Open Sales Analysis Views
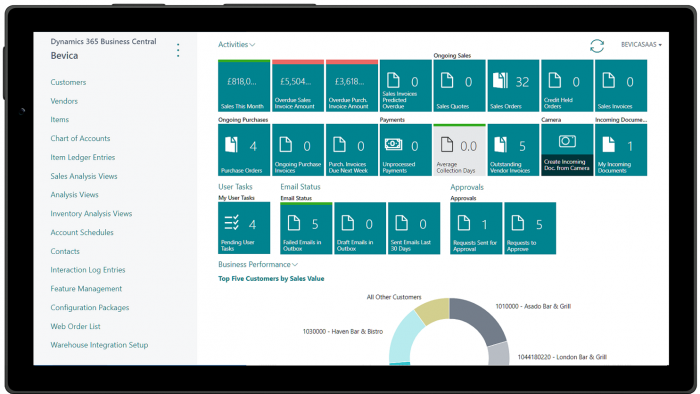Image resolution: width=700 pixels, height=394 pixels. (x=84, y=176)
